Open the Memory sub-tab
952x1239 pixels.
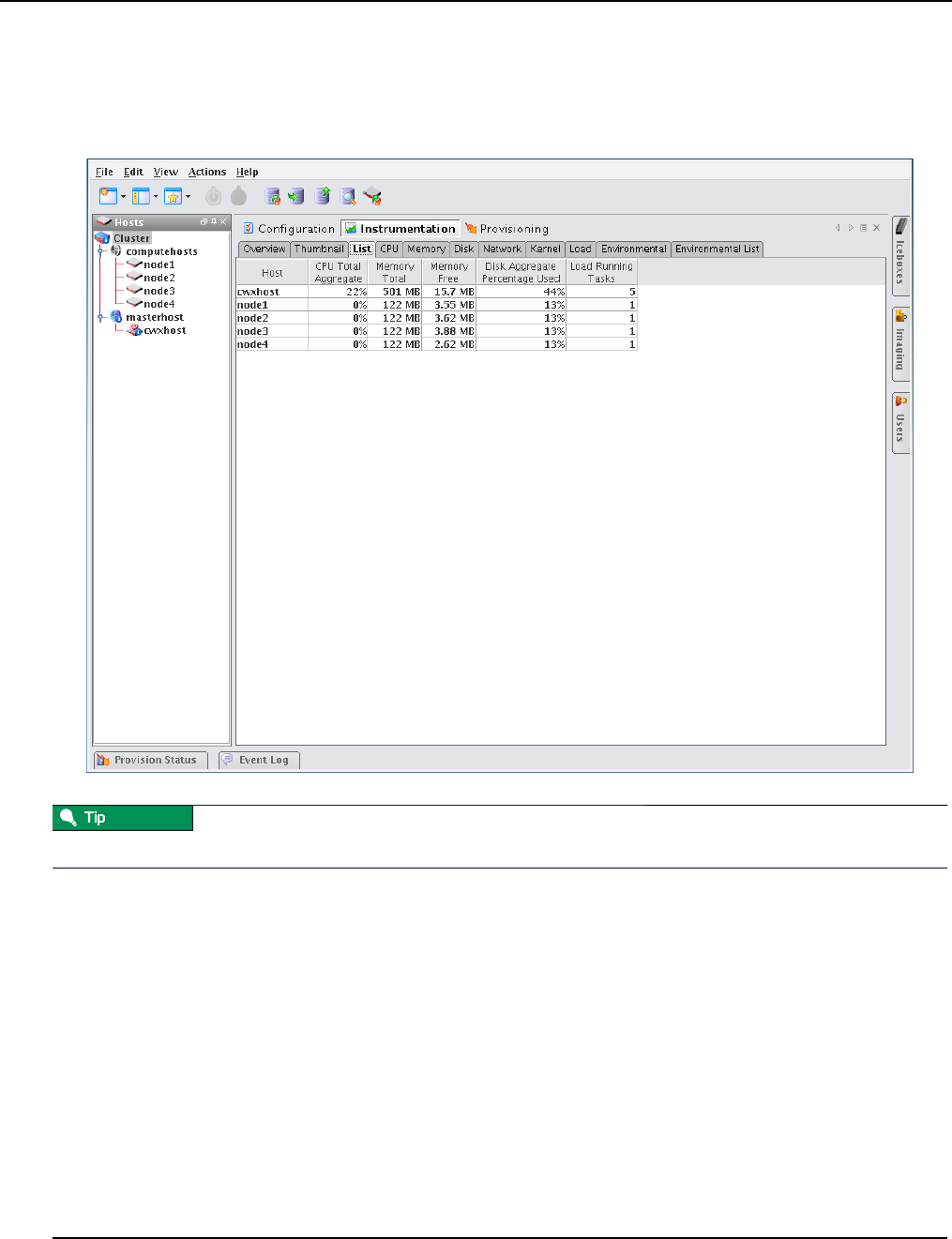(x=427, y=249)
